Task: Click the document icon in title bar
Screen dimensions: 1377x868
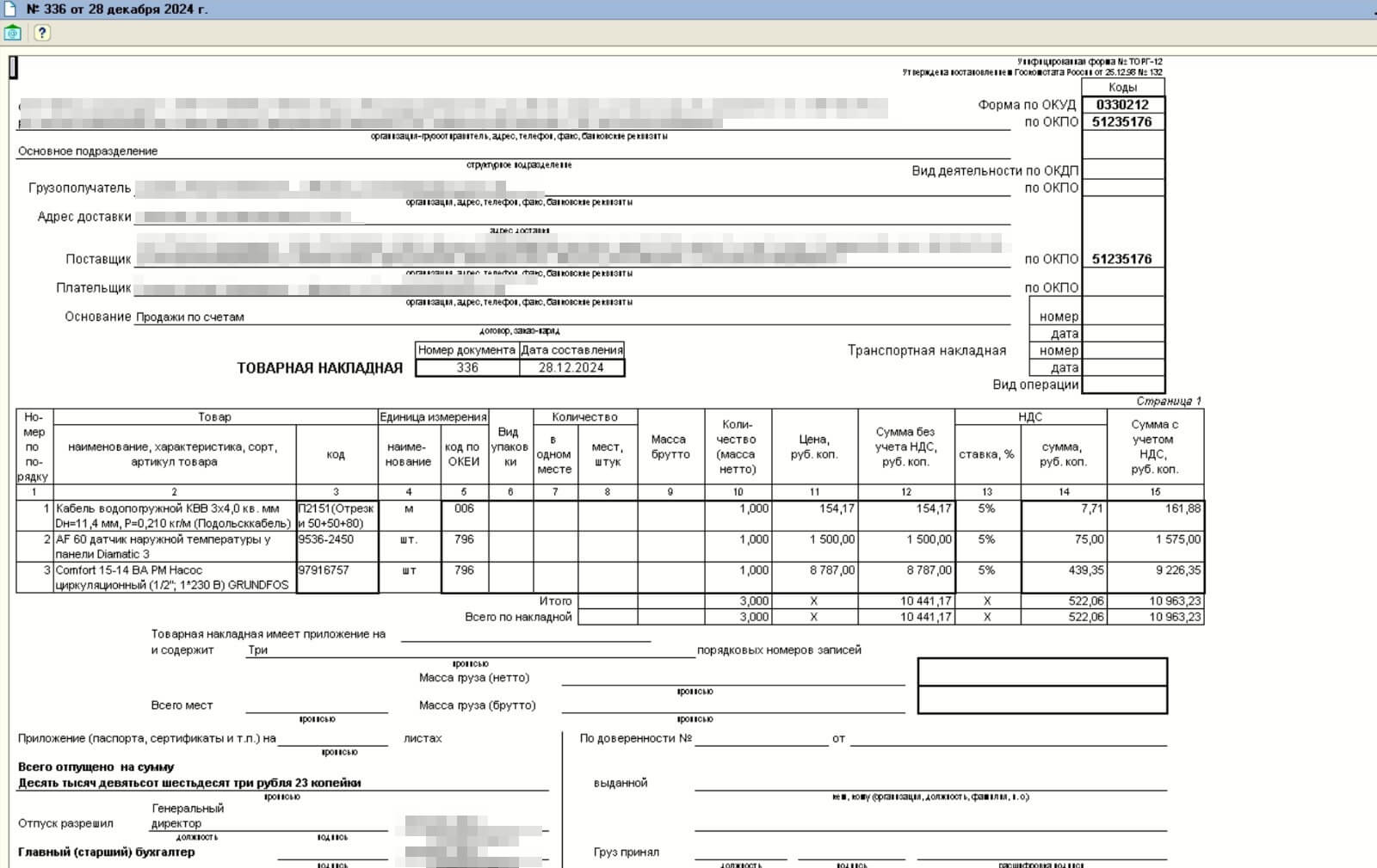Action: click(10, 9)
